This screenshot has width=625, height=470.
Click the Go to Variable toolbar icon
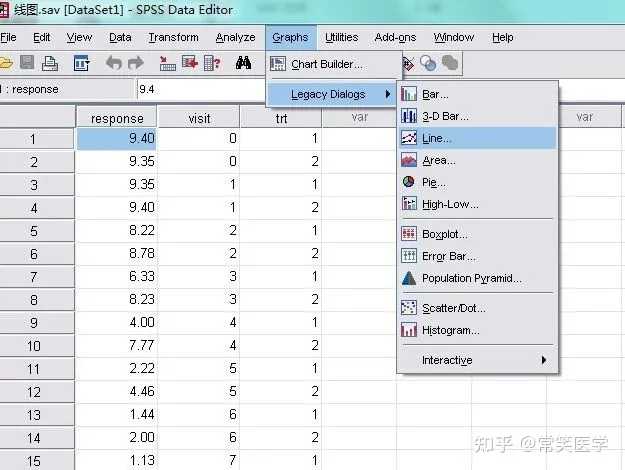point(190,63)
